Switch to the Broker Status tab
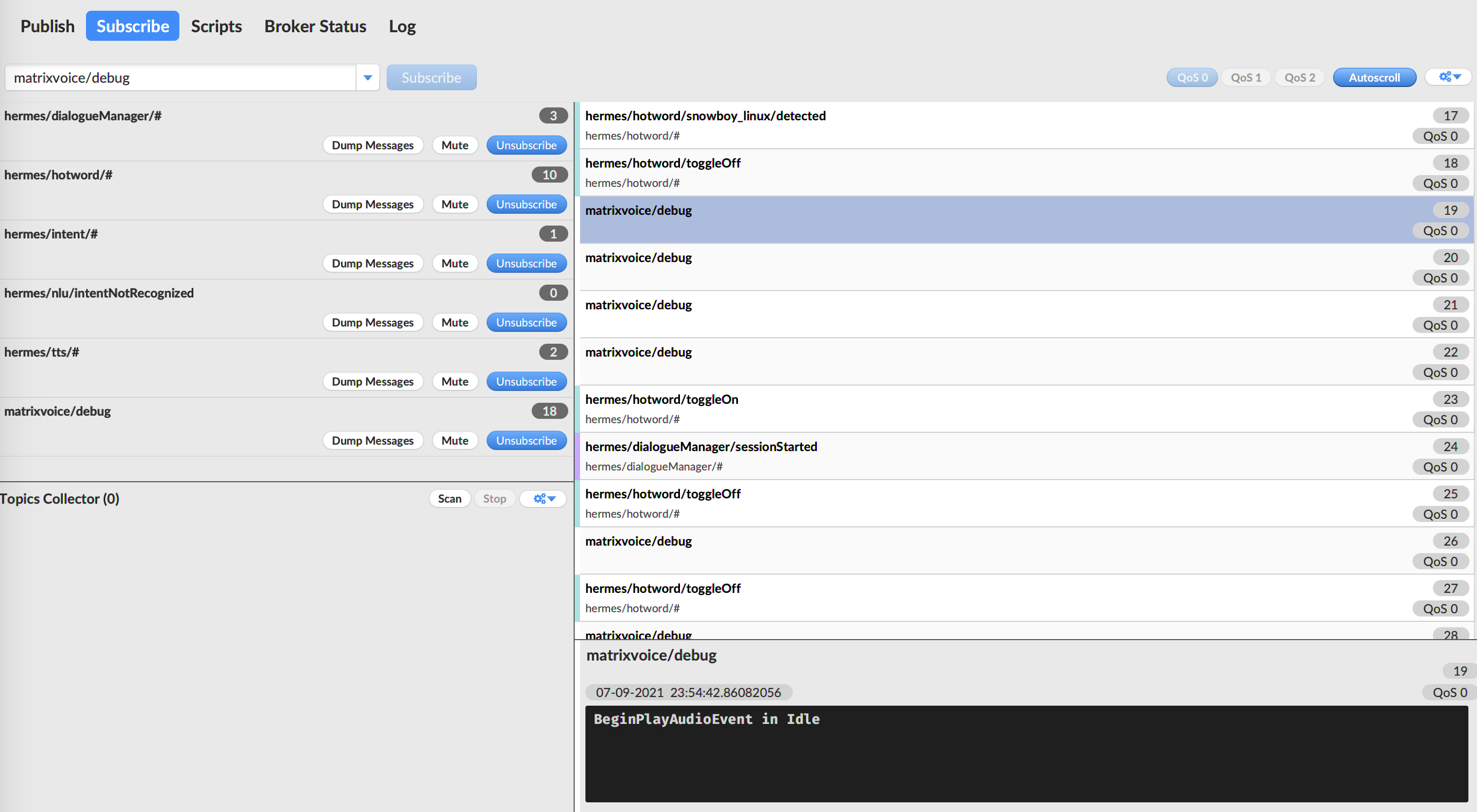Viewport: 1477px width, 812px height. pos(315,26)
